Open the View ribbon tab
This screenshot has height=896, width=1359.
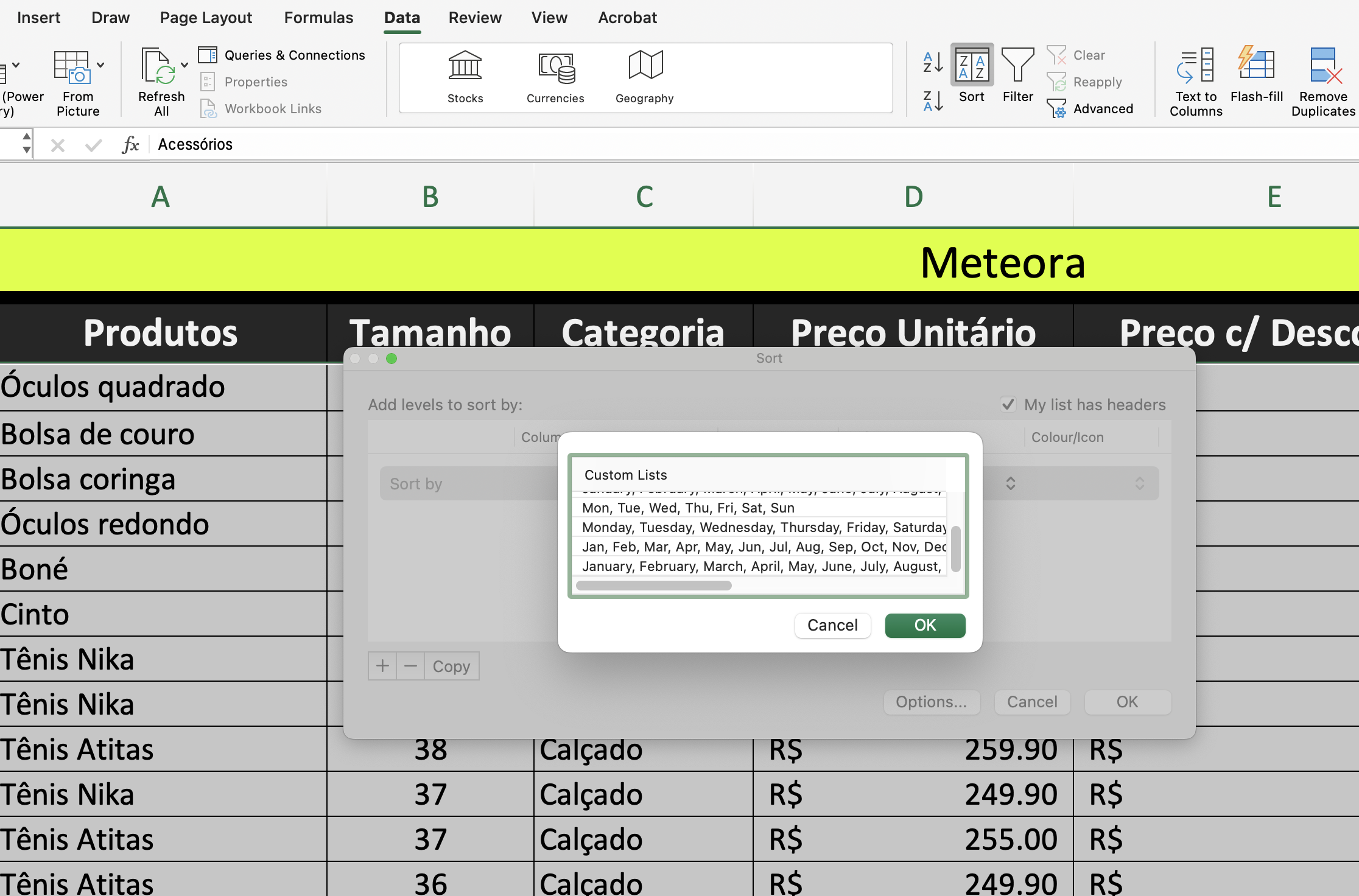549,18
